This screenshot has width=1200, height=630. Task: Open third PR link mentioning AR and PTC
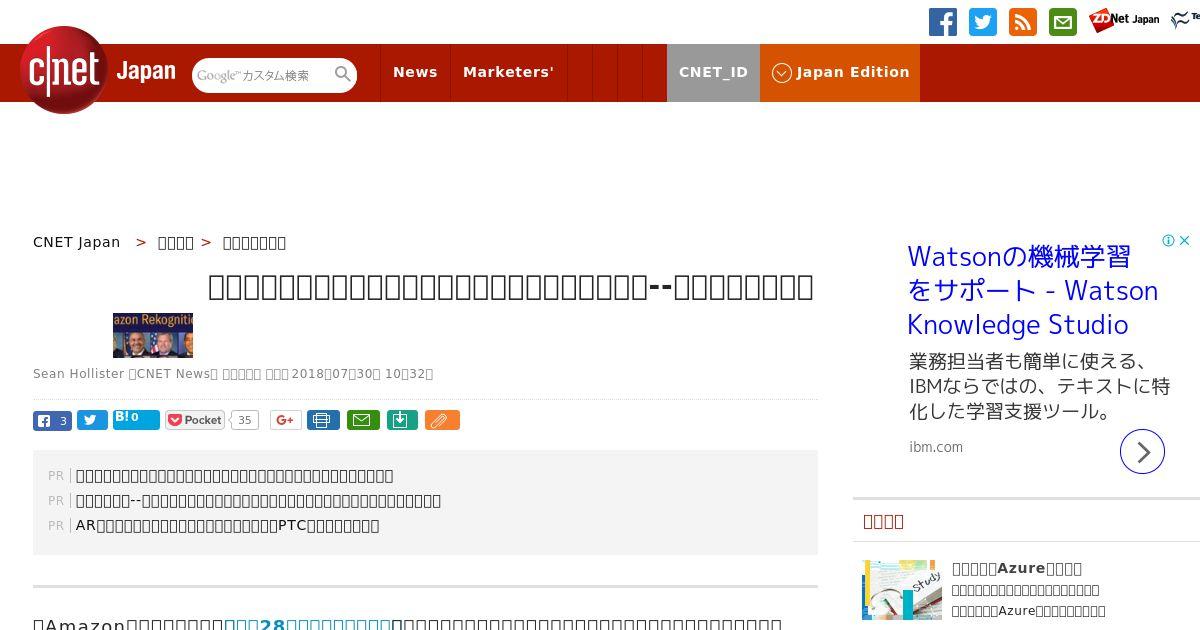pos(228,525)
